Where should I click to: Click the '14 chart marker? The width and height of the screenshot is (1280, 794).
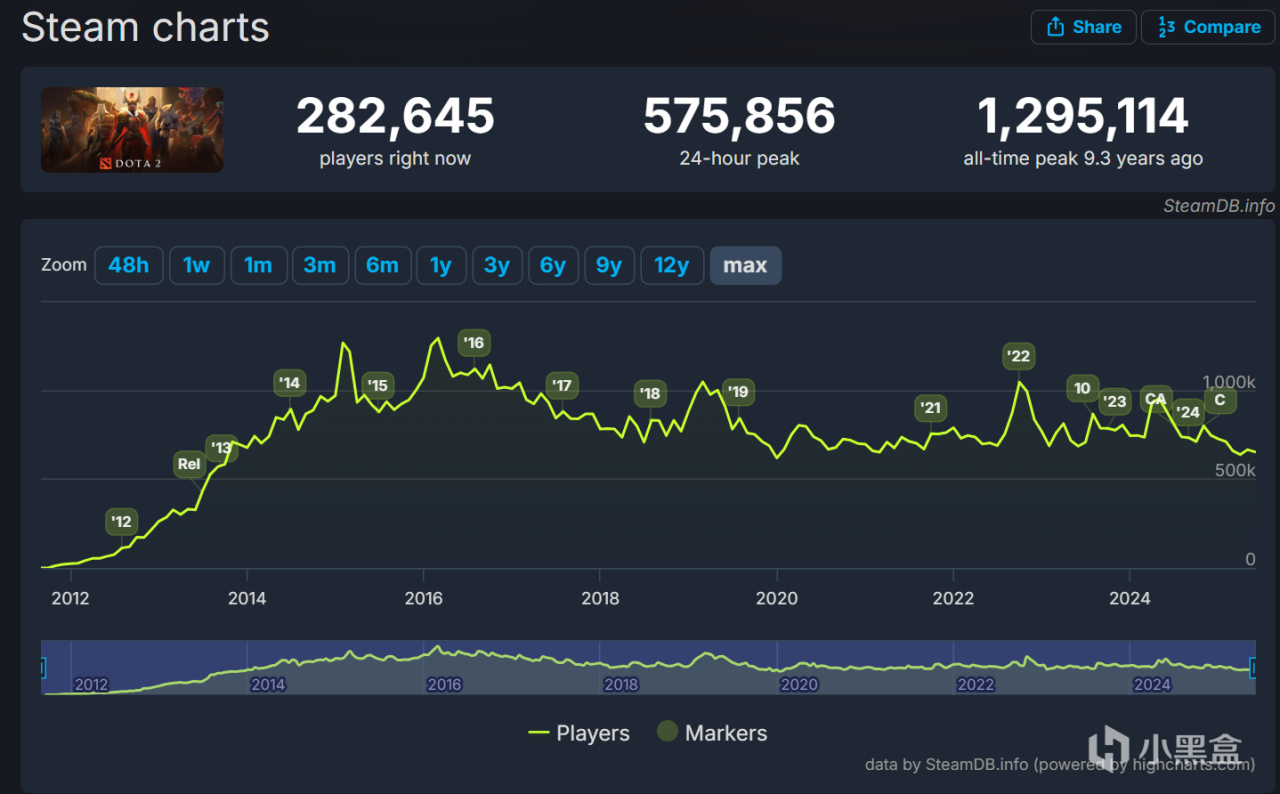pos(290,383)
